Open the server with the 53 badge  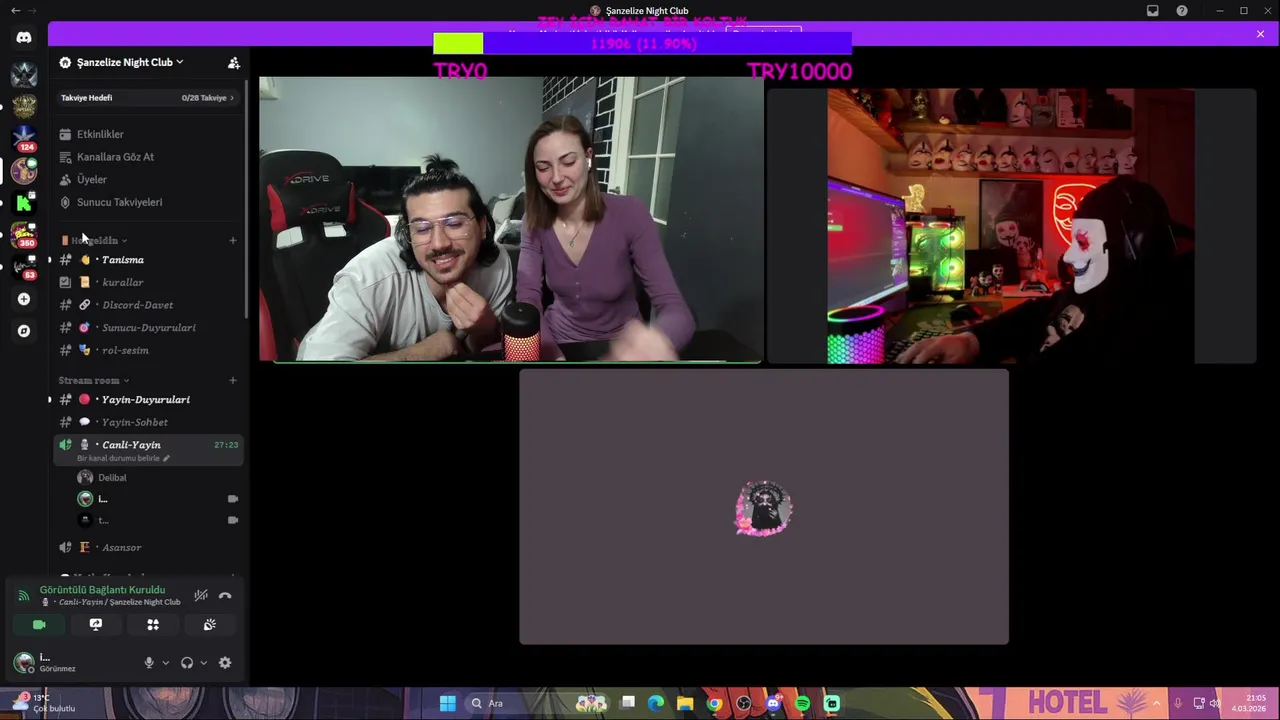tap(24, 267)
